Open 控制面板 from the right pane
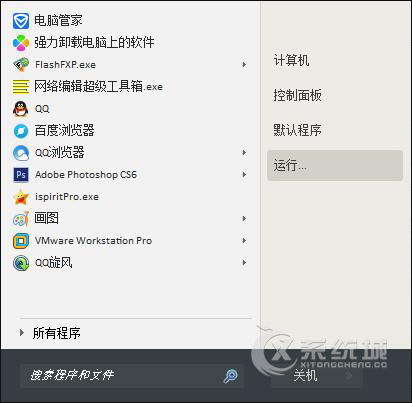The height and width of the screenshot is (403, 412). click(297, 95)
